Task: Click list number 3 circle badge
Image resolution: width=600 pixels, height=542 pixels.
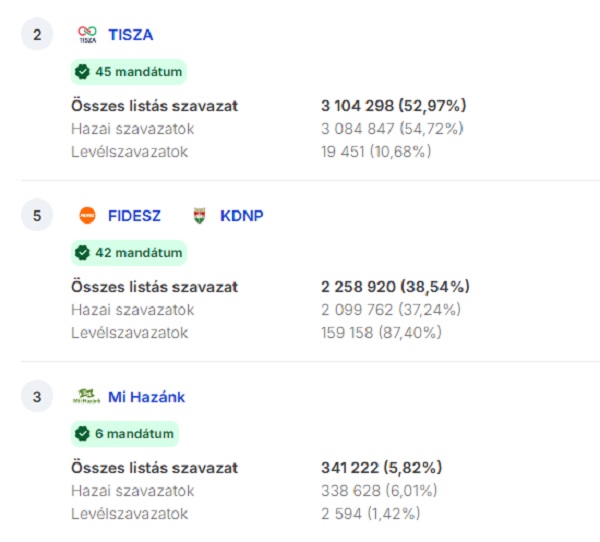Action: tap(37, 397)
